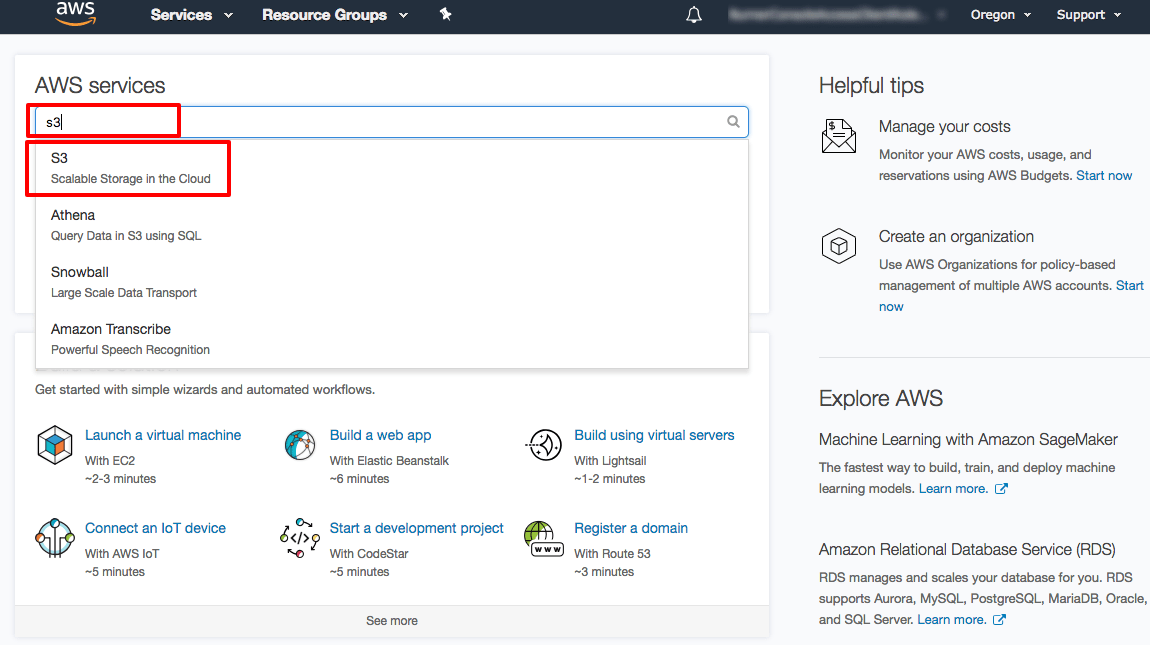Click in the AWS services search field
1150x645 pixels.
(392, 122)
